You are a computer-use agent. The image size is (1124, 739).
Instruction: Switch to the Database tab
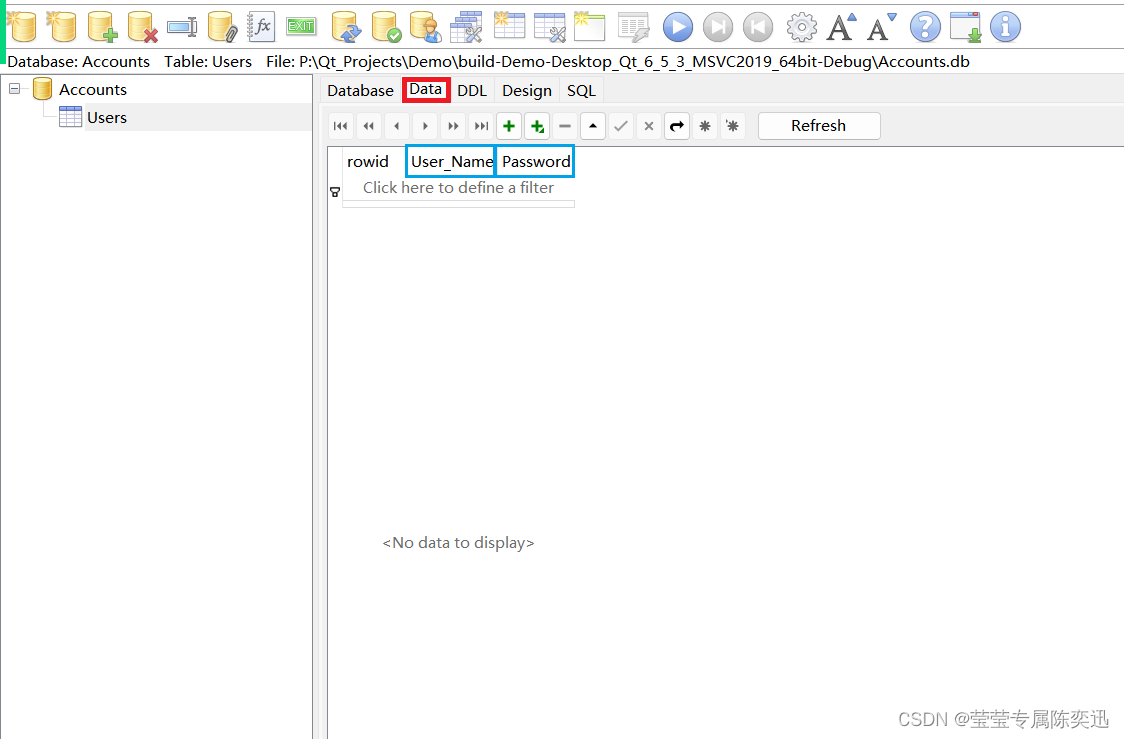click(361, 90)
